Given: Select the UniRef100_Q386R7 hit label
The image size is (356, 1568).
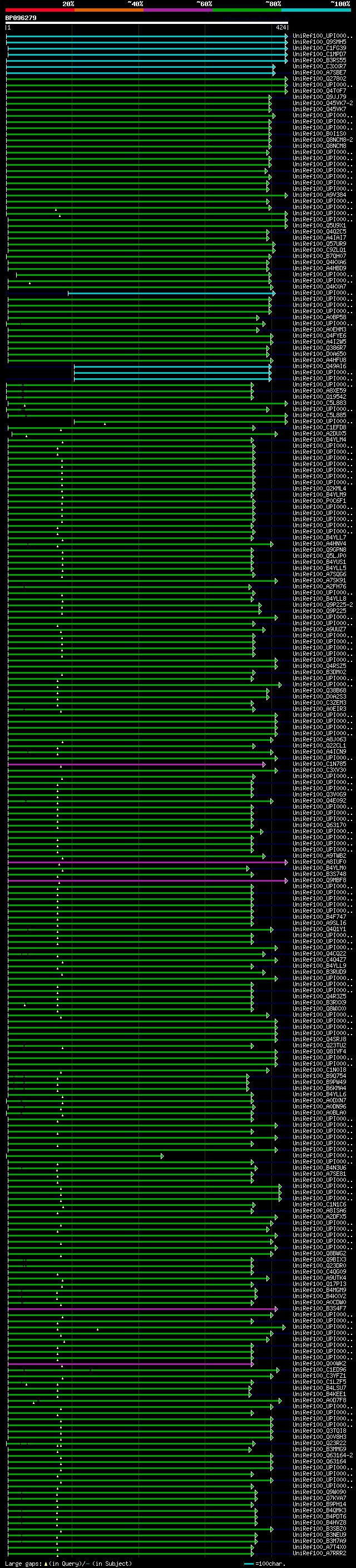Looking at the screenshot, I should [x=319, y=348].
